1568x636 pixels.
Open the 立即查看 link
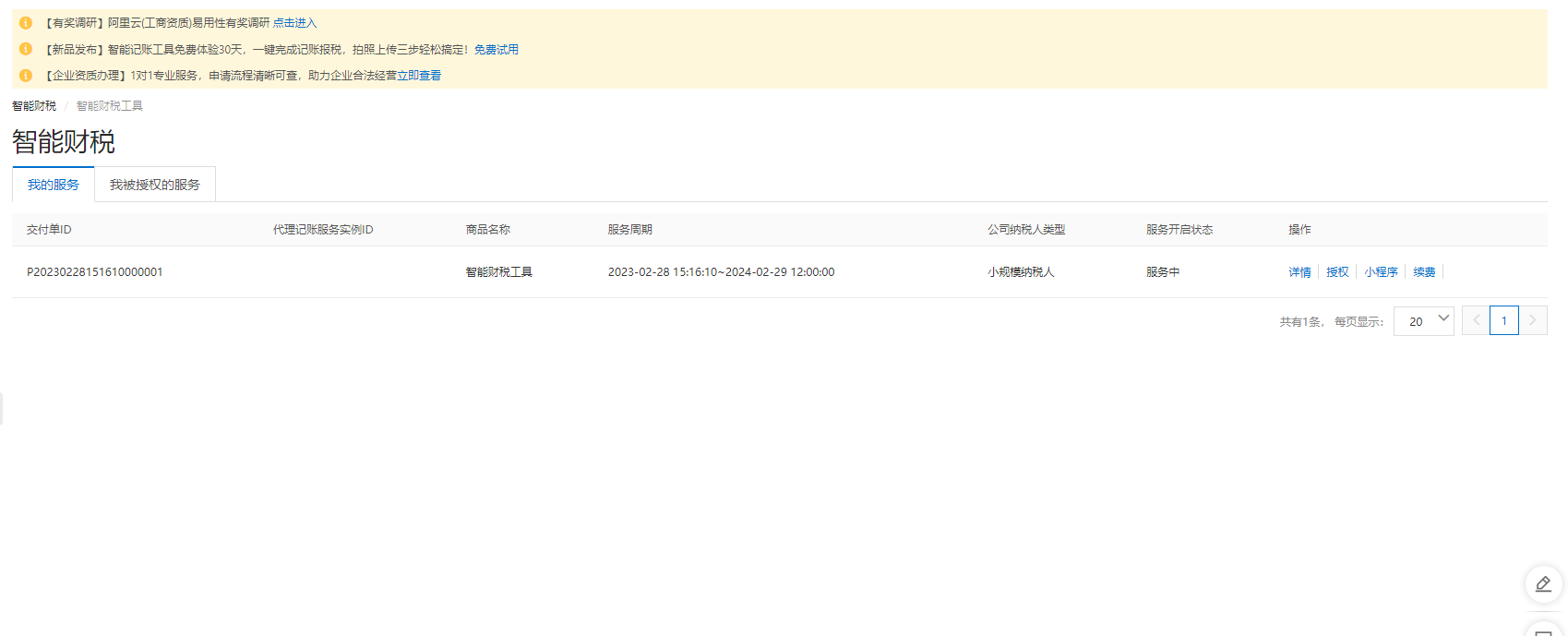coord(419,76)
